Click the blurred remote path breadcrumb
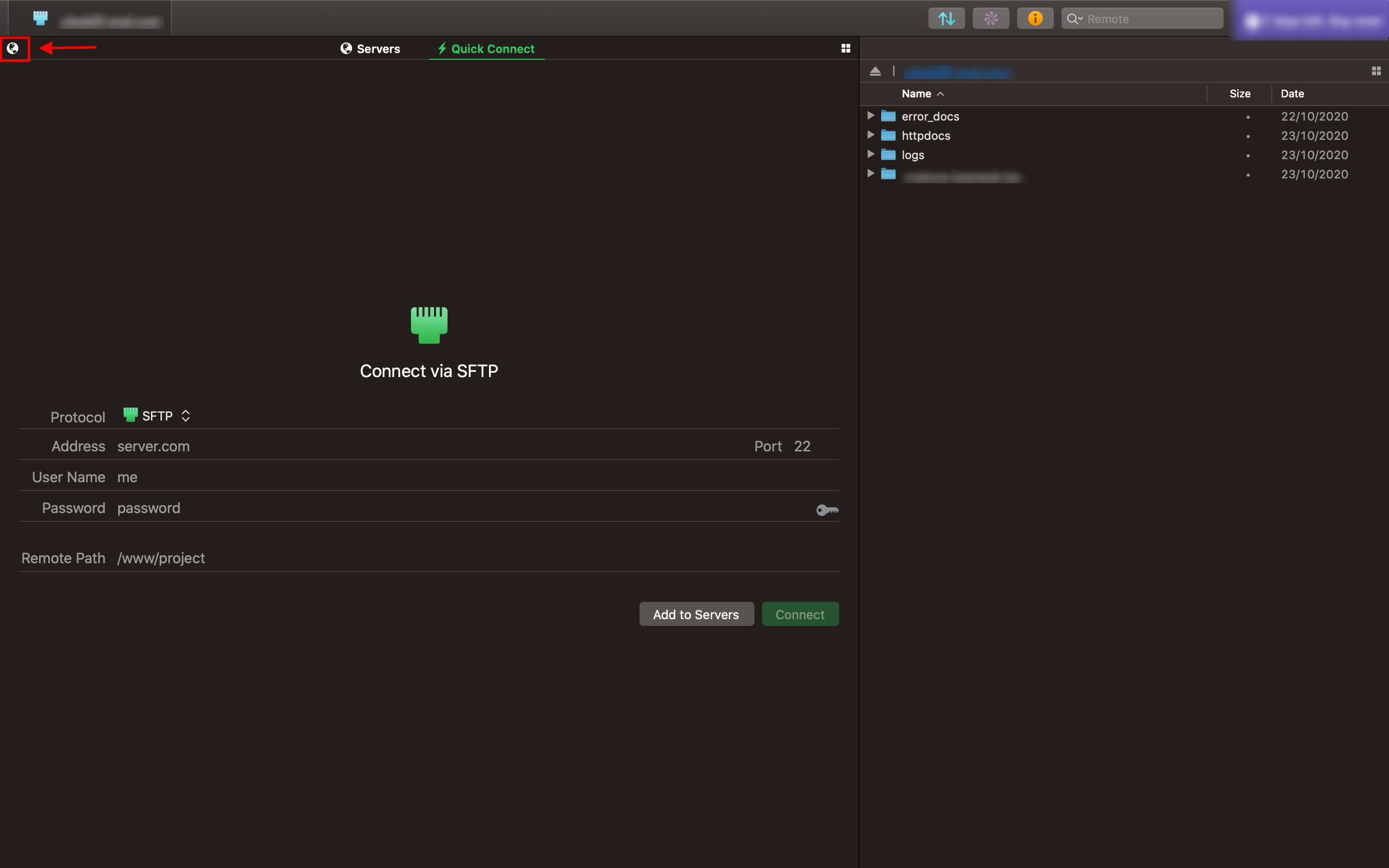1389x868 pixels. point(957,72)
